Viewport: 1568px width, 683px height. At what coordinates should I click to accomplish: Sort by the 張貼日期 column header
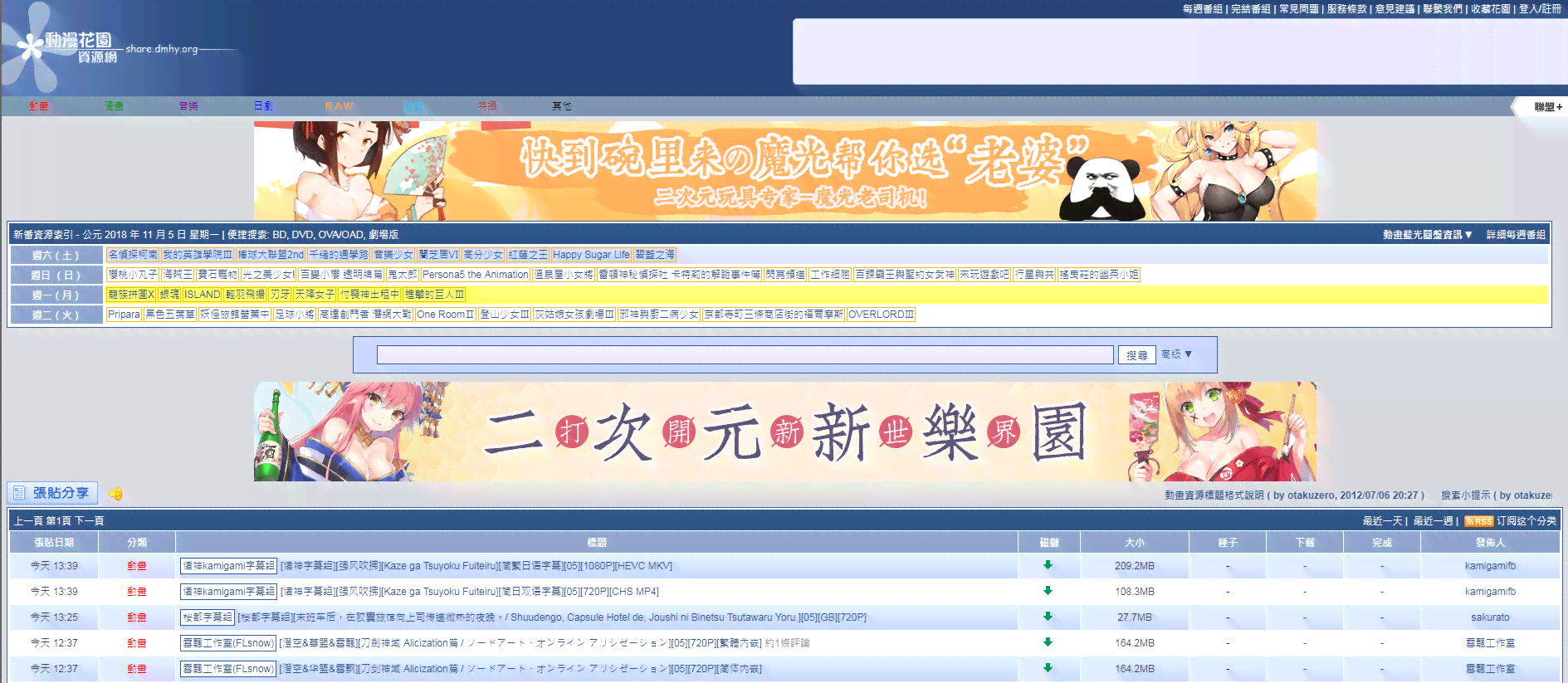pos(54,543)
